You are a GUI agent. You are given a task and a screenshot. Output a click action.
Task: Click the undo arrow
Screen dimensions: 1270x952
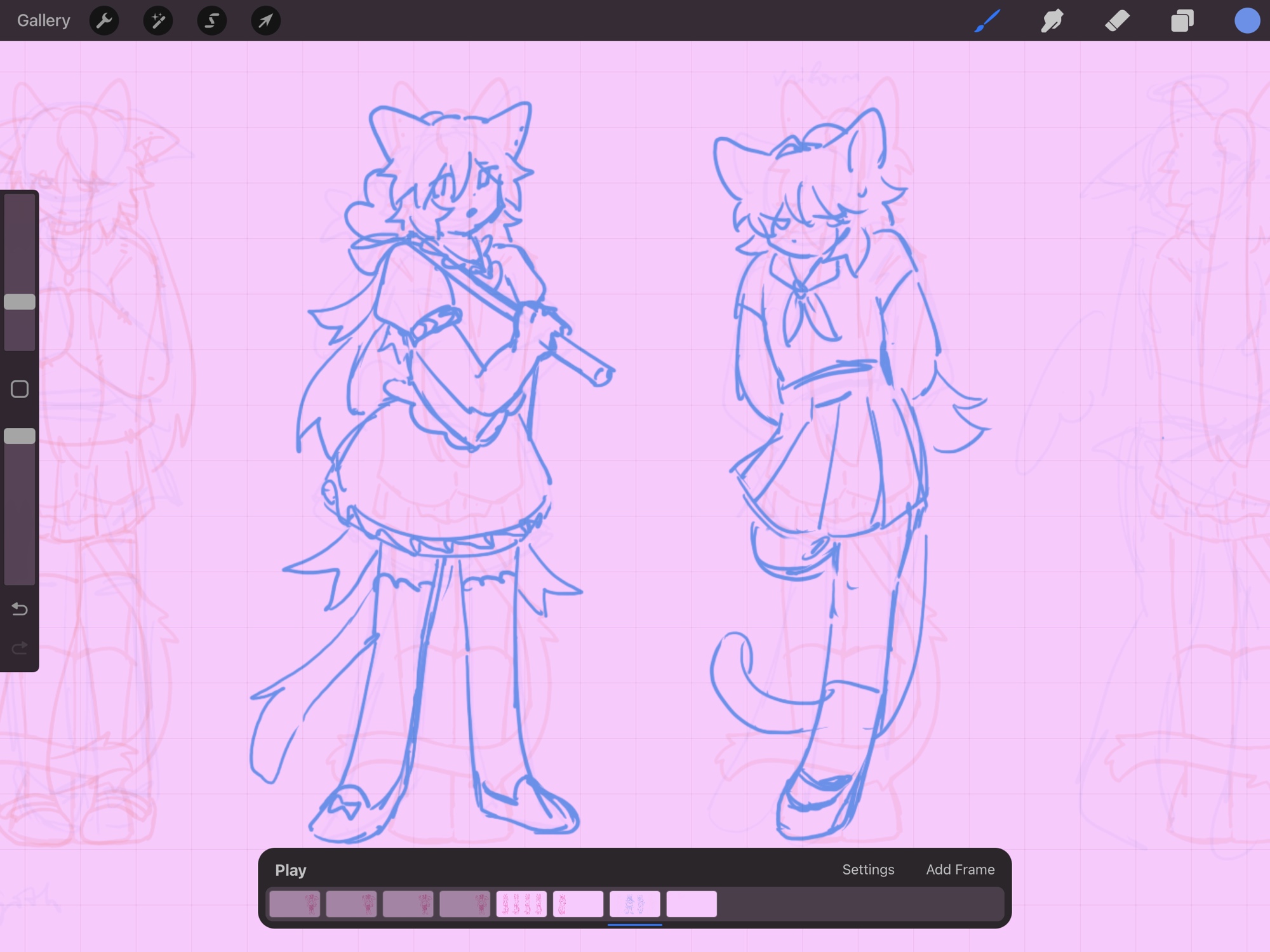pyautogui.click(x=20, y=609)
